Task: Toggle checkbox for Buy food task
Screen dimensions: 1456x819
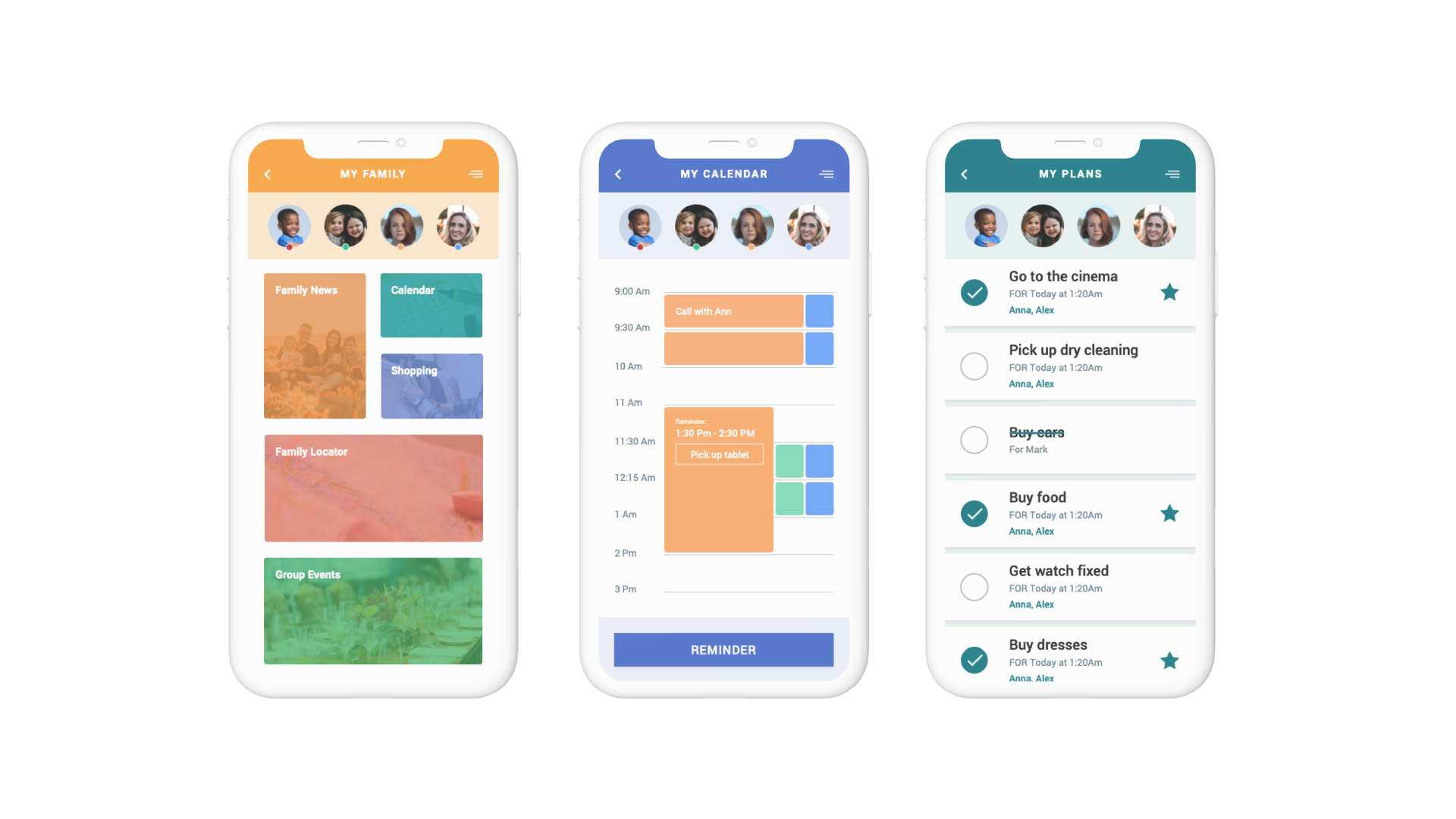Action: [975, 512]
